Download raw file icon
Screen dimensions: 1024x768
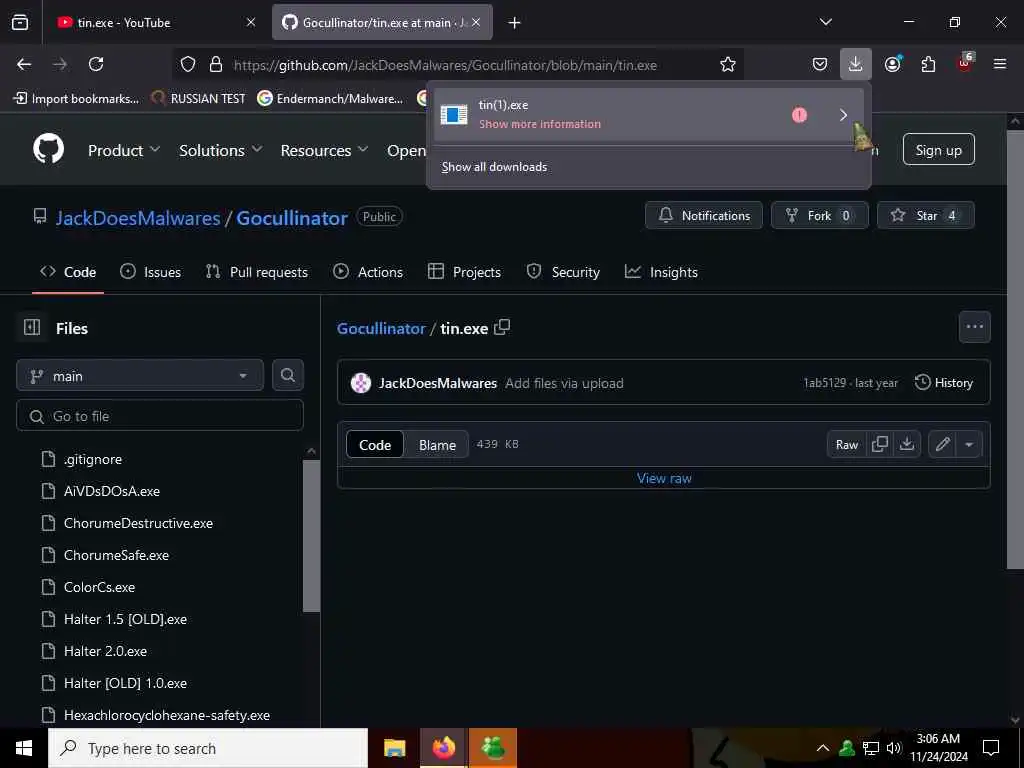(907, 445)
